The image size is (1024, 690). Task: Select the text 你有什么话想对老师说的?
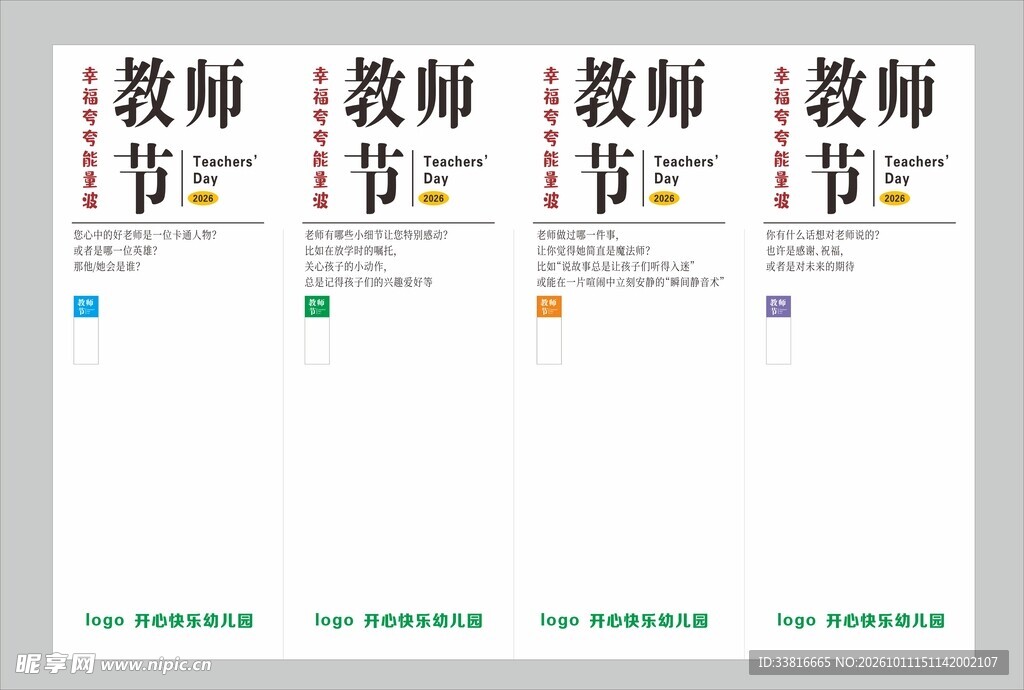(x=823, y=235)
